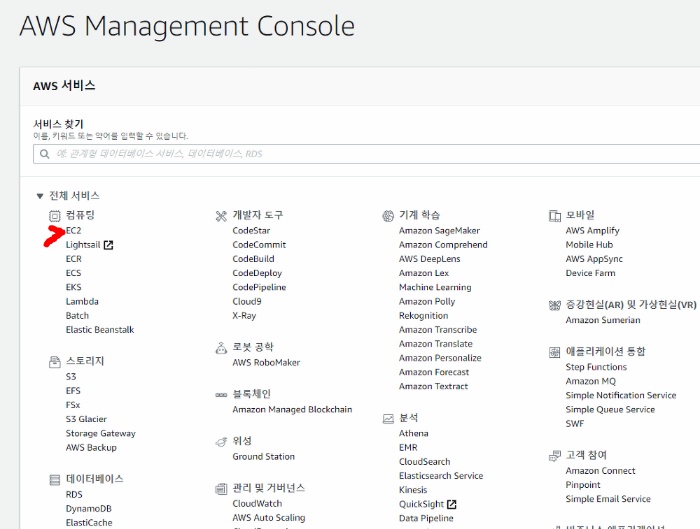Image resolution: width=700 pixels, height=529 pixels.
Task: Click the 위성 satellite icon
Action: pos(221,442)
